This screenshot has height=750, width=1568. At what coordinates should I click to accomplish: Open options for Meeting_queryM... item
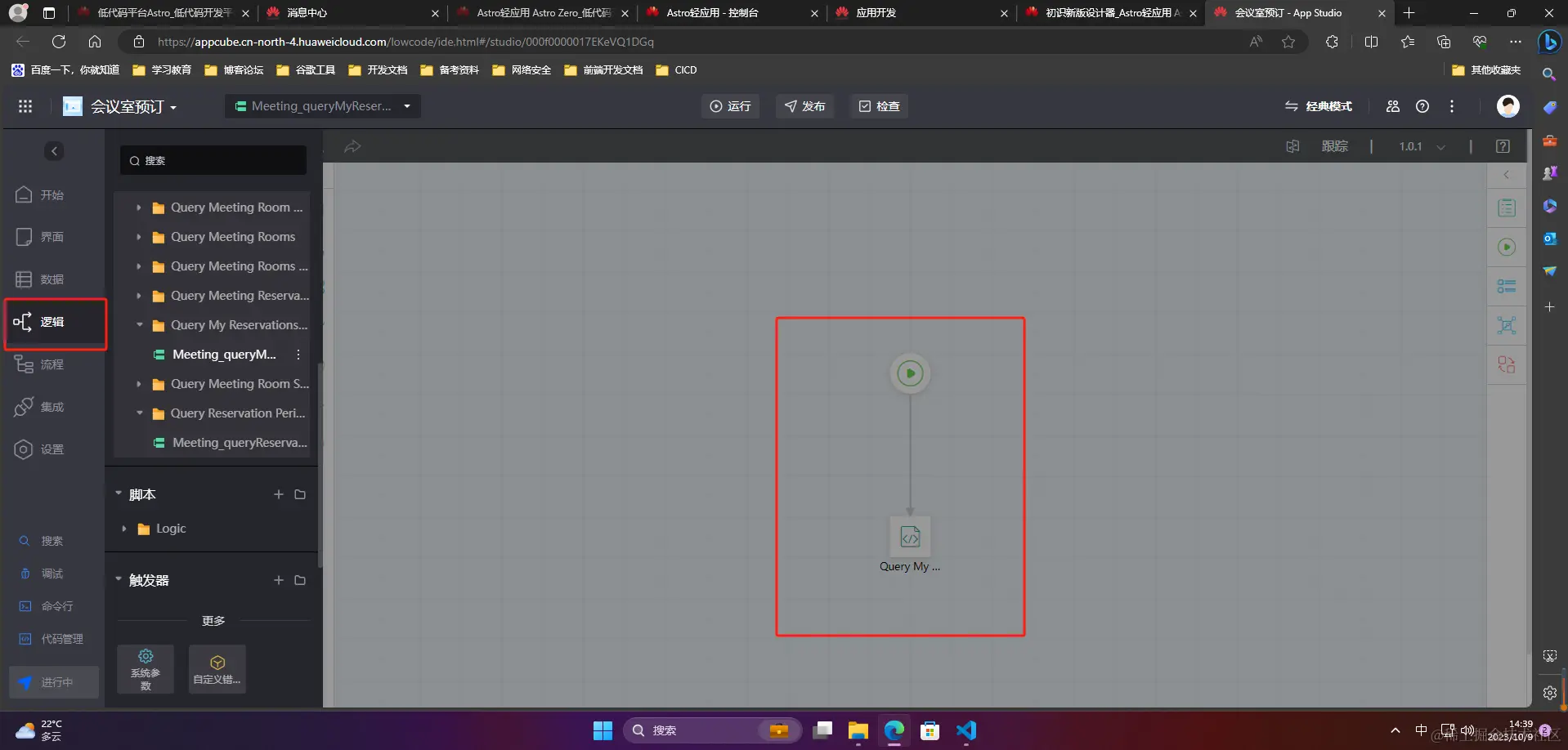click(x=298, y=355)
